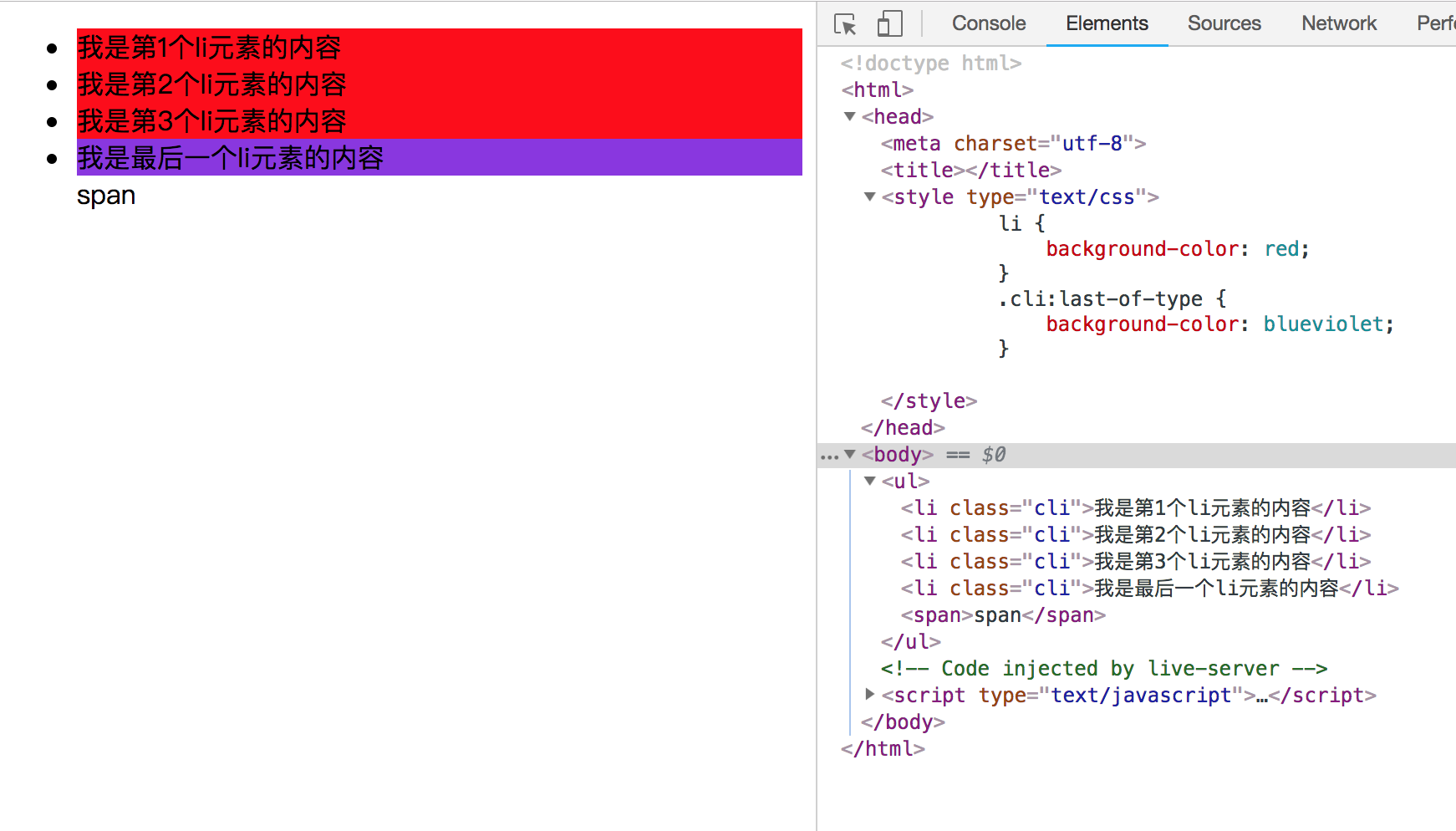The width and height of the screenshot is (1456, 831).
Task: Select the opening html tag line
Action: point(878,90)
